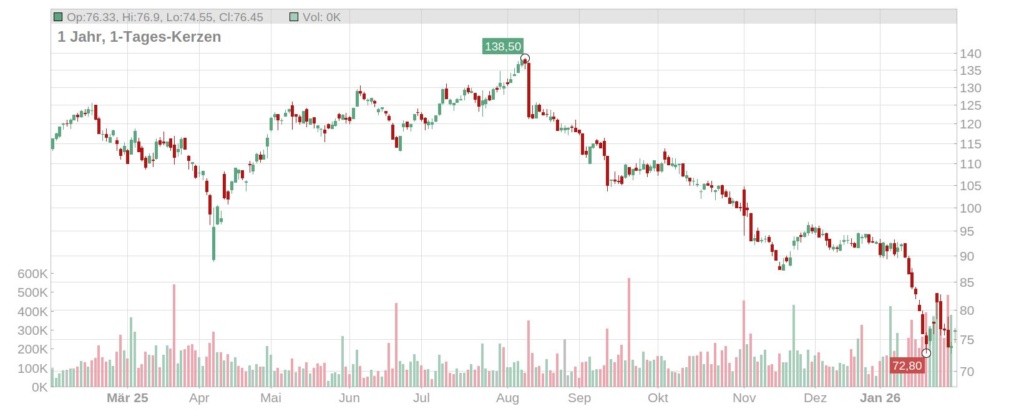Select the 'Mär 25' date axis label

[127, 397]
